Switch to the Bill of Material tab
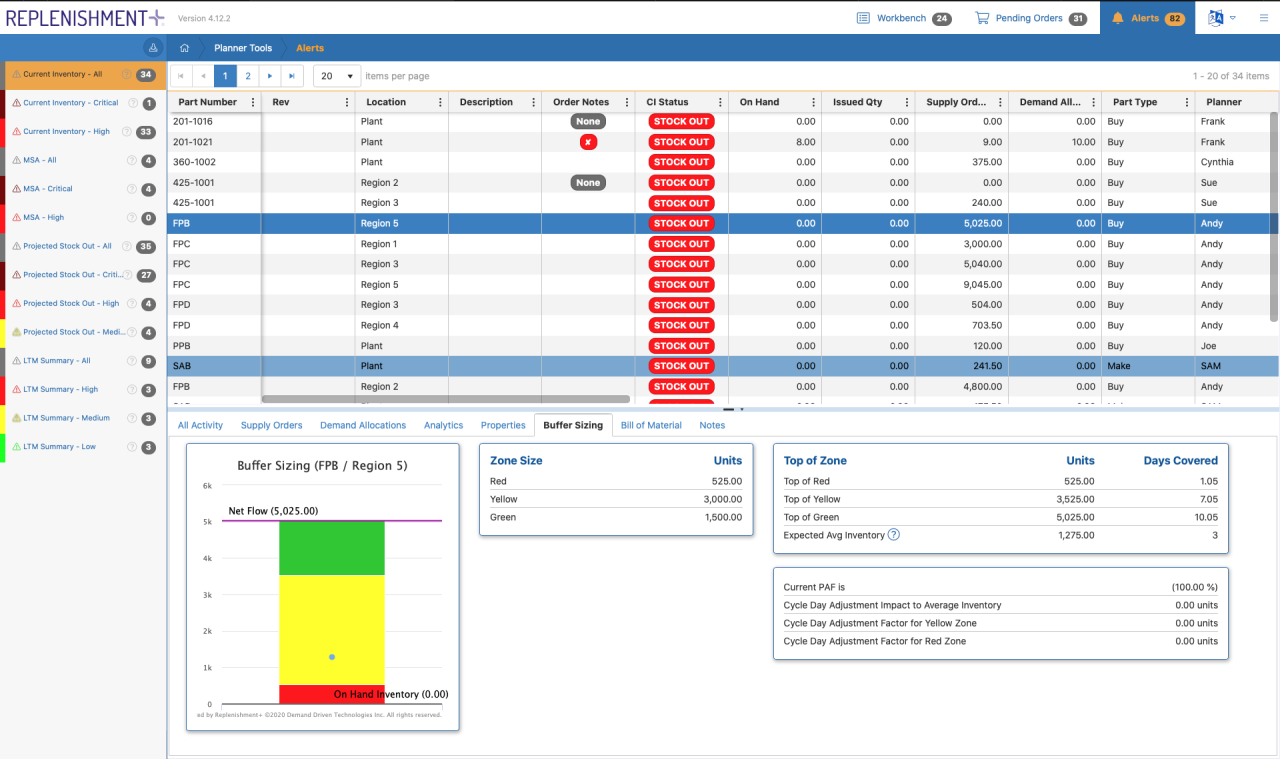 pos(651,425)
